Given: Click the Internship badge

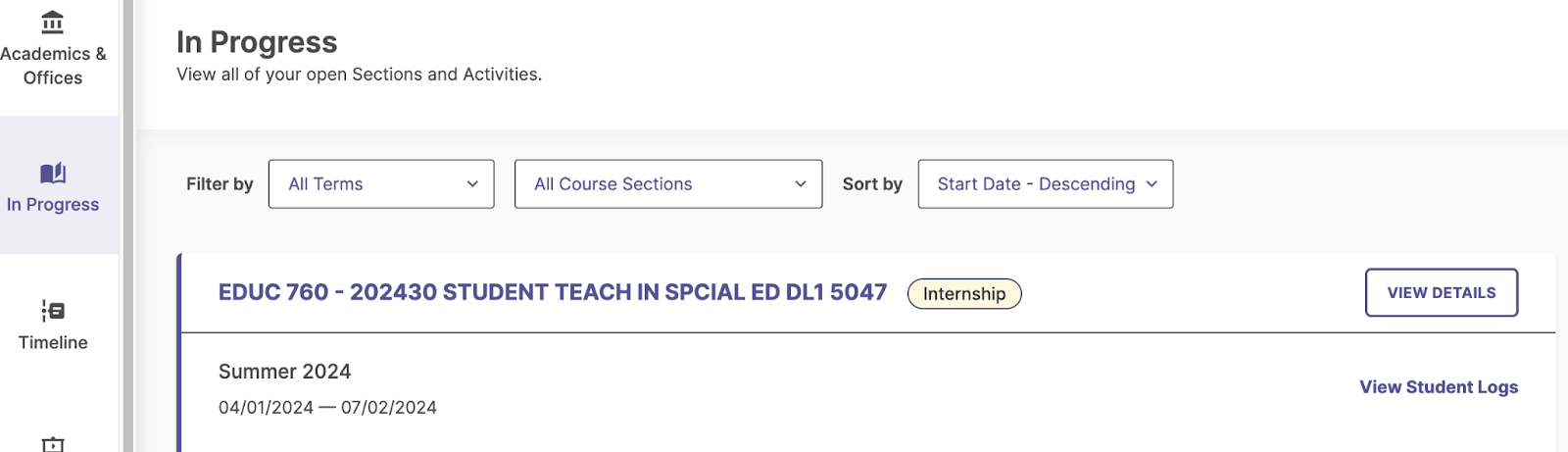Looking at the screenshot, I should 964,294.
